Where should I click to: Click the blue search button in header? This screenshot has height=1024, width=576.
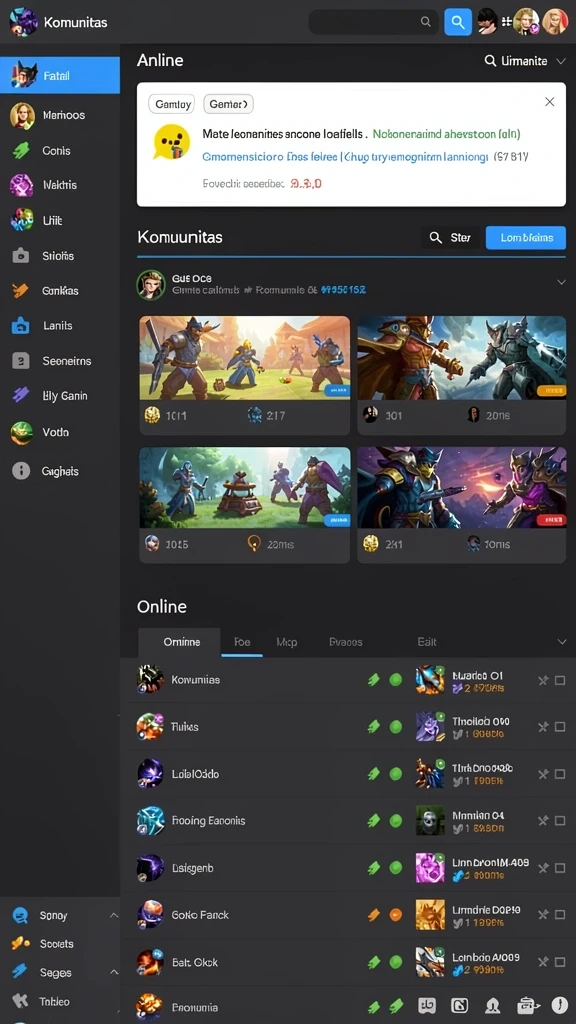458,22
